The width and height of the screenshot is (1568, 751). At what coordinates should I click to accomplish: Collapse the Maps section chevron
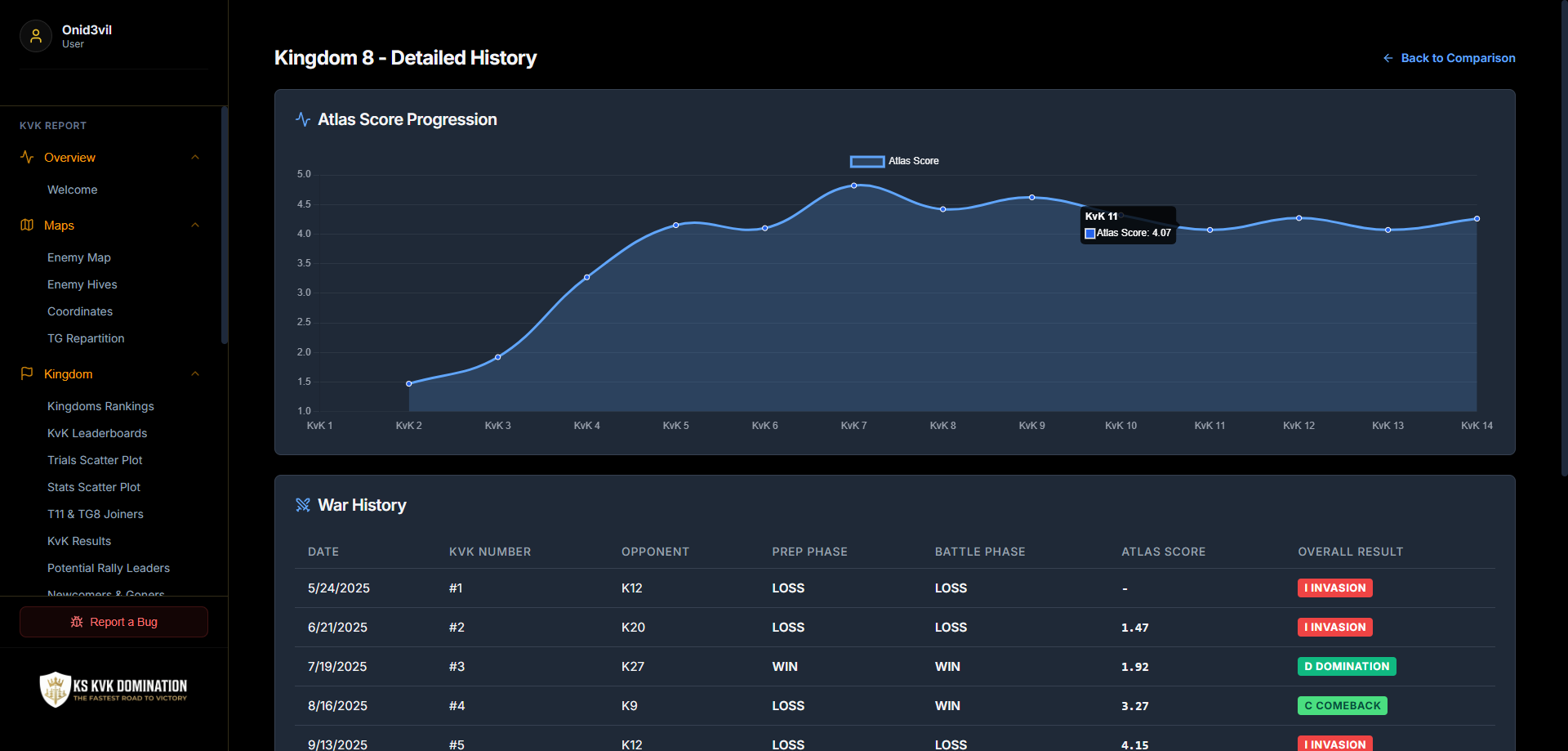(x=195, y=225)
